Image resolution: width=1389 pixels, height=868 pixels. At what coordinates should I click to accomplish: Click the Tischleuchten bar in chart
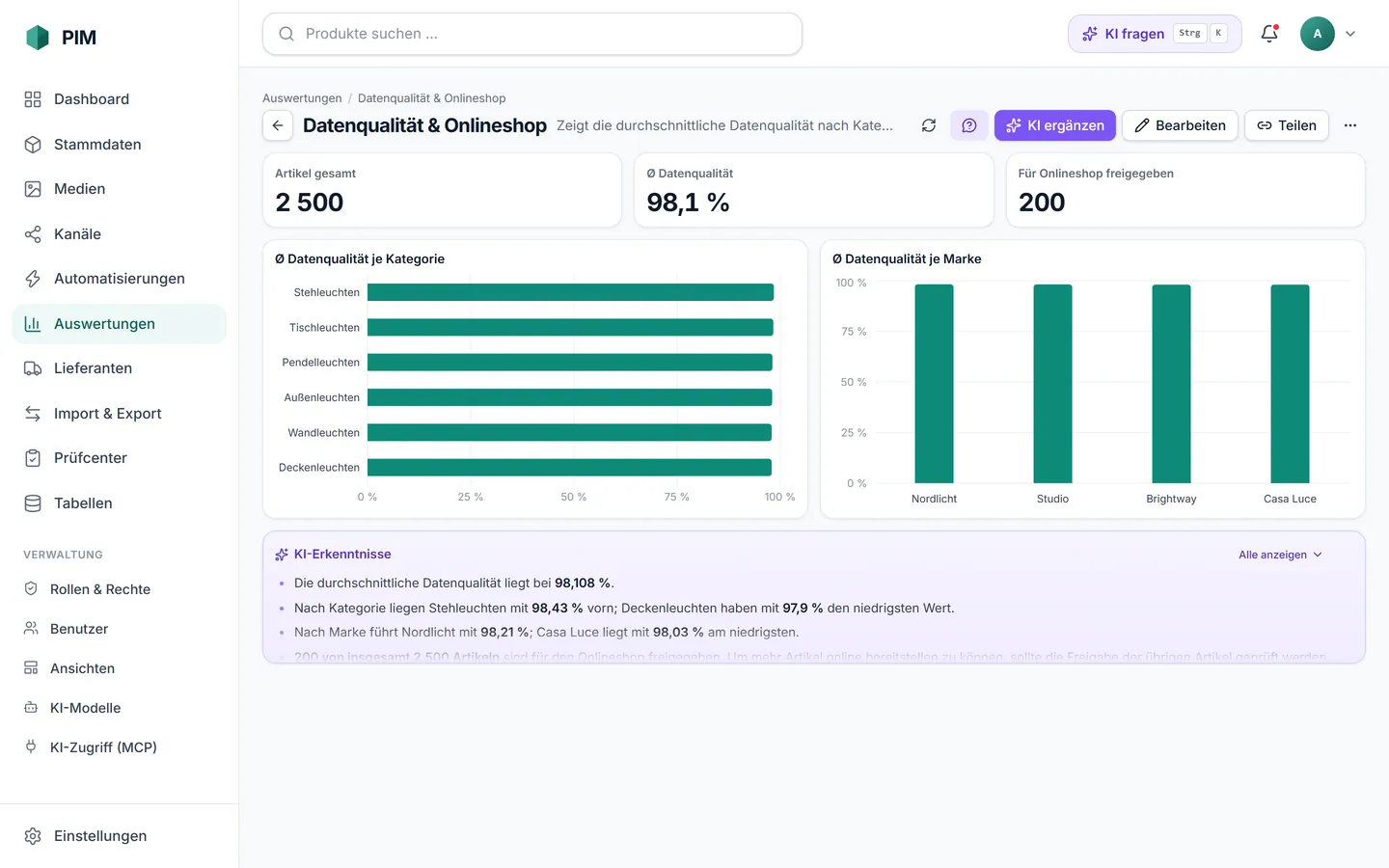click(x=570, y=328)
